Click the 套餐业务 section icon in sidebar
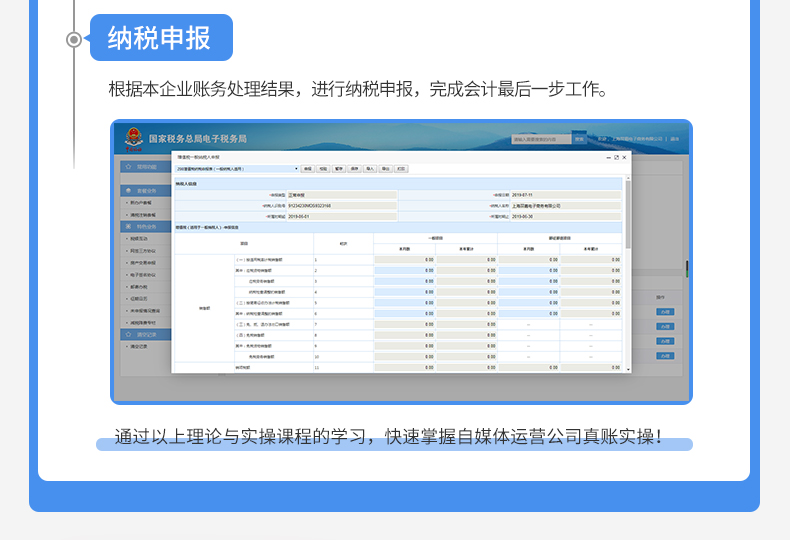790x540 pixels. click(x=128, y=190)
